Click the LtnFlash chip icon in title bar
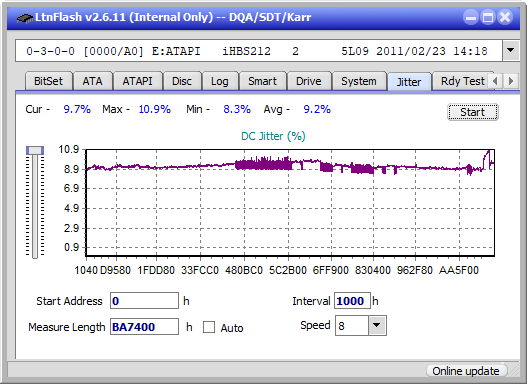The image size is (527, 384). [x=25, y=17]
